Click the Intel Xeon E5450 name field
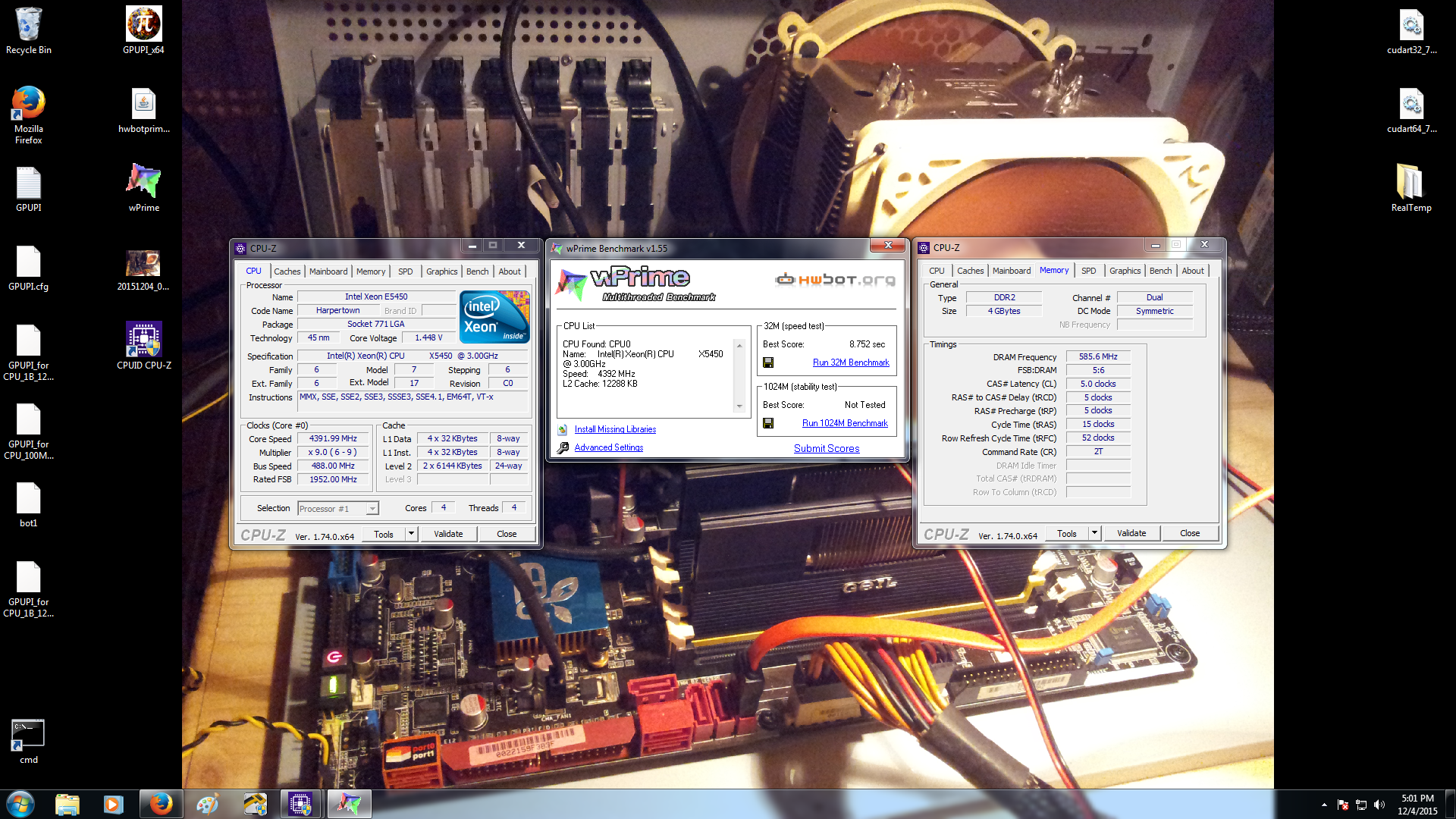This screenshot has height=819, width=1456. coord(376,297)
